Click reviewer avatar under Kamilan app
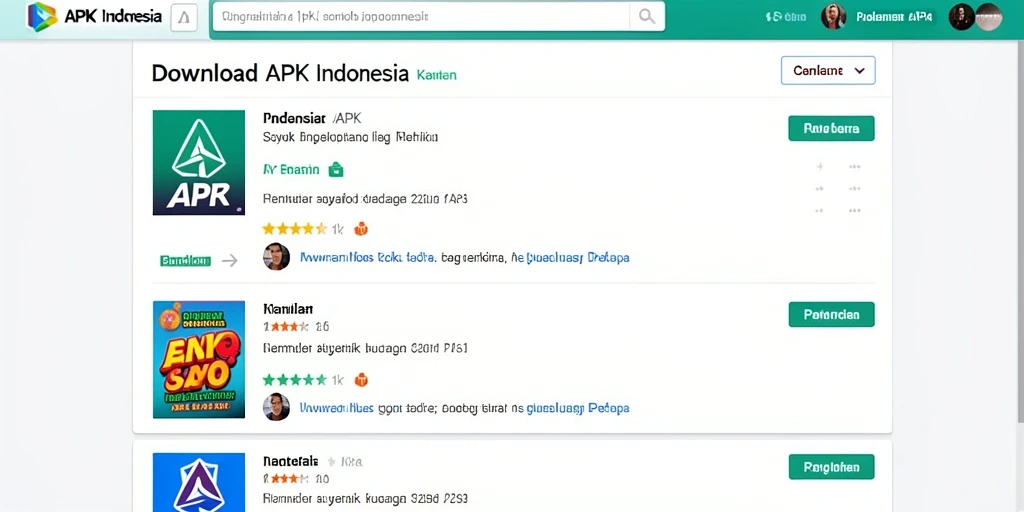1024x512 pixels. click(276, 407)
